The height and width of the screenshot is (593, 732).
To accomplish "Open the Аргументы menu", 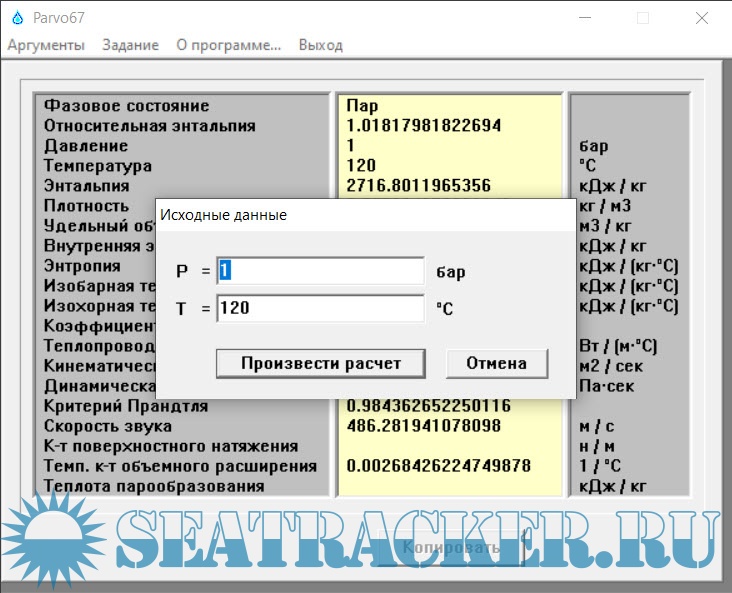I will [46, 45].
